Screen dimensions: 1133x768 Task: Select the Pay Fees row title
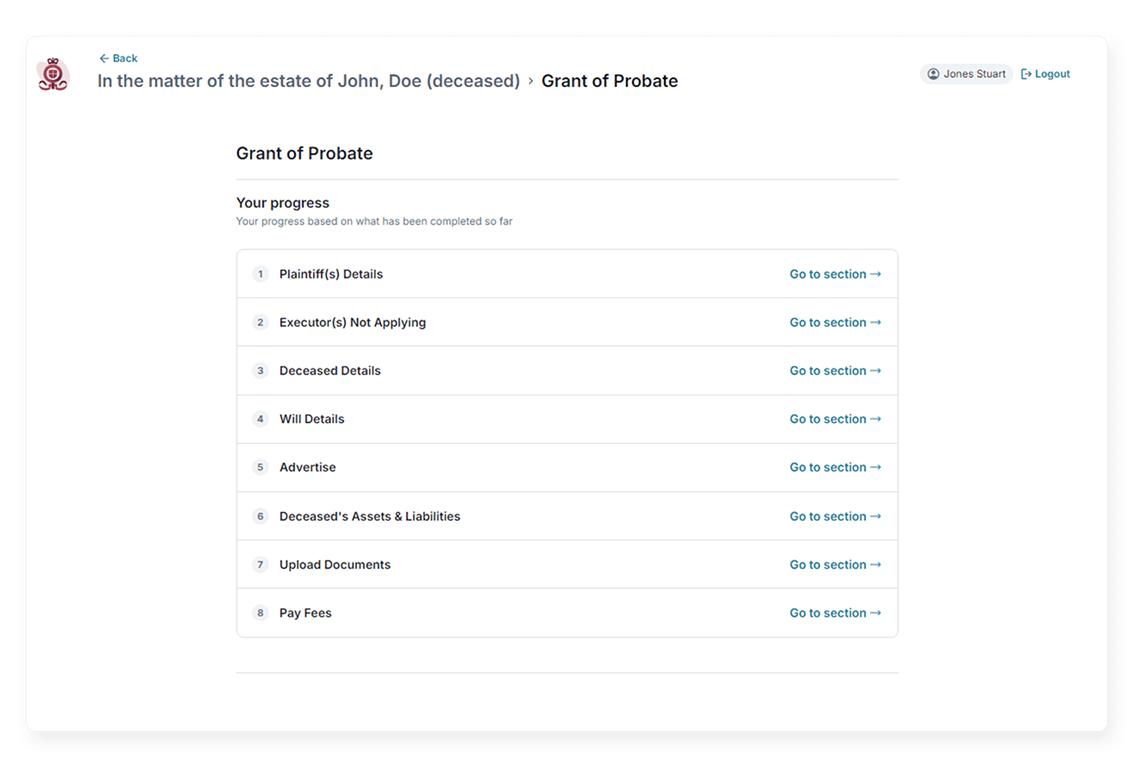tap(305, 613)
